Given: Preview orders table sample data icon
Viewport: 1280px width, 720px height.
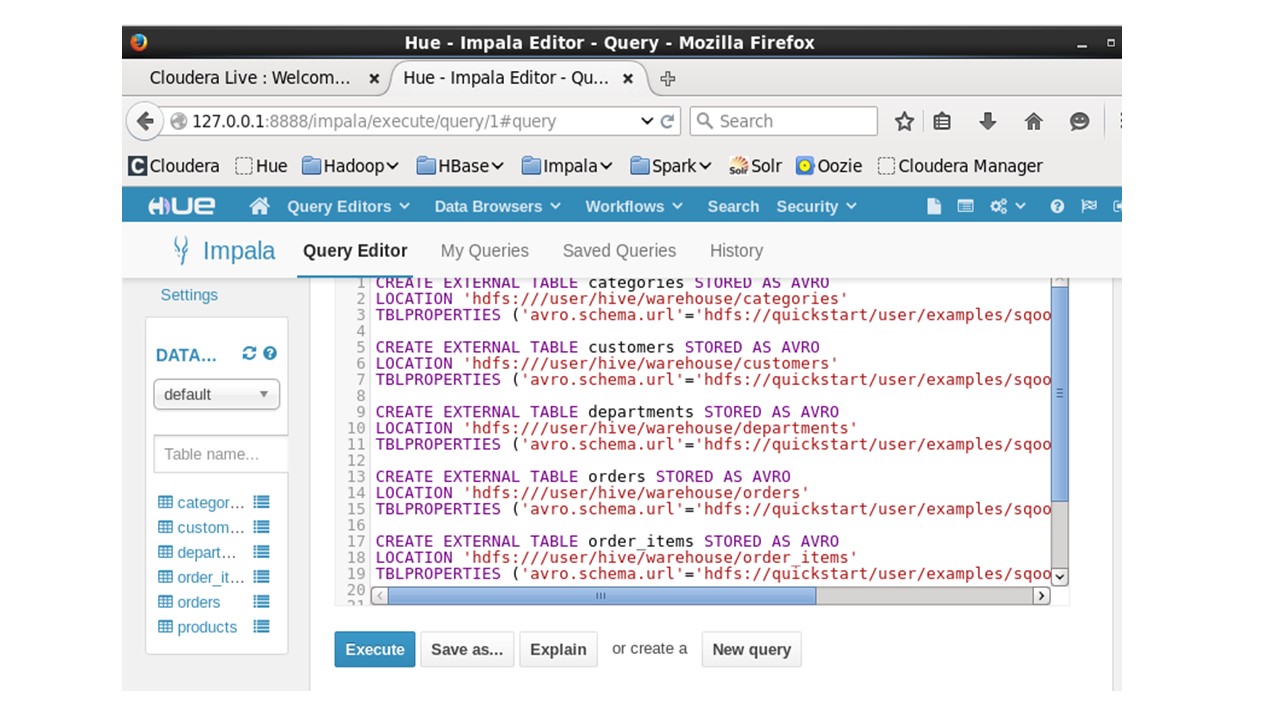Looking at the screenshot, I should [261, 602].
